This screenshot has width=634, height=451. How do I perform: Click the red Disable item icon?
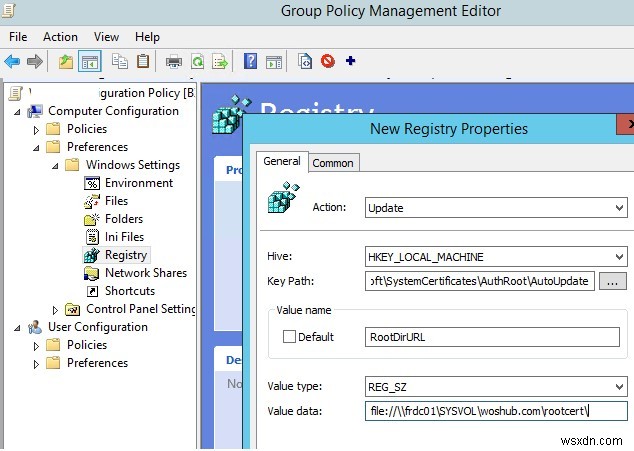tap(328, 61)
